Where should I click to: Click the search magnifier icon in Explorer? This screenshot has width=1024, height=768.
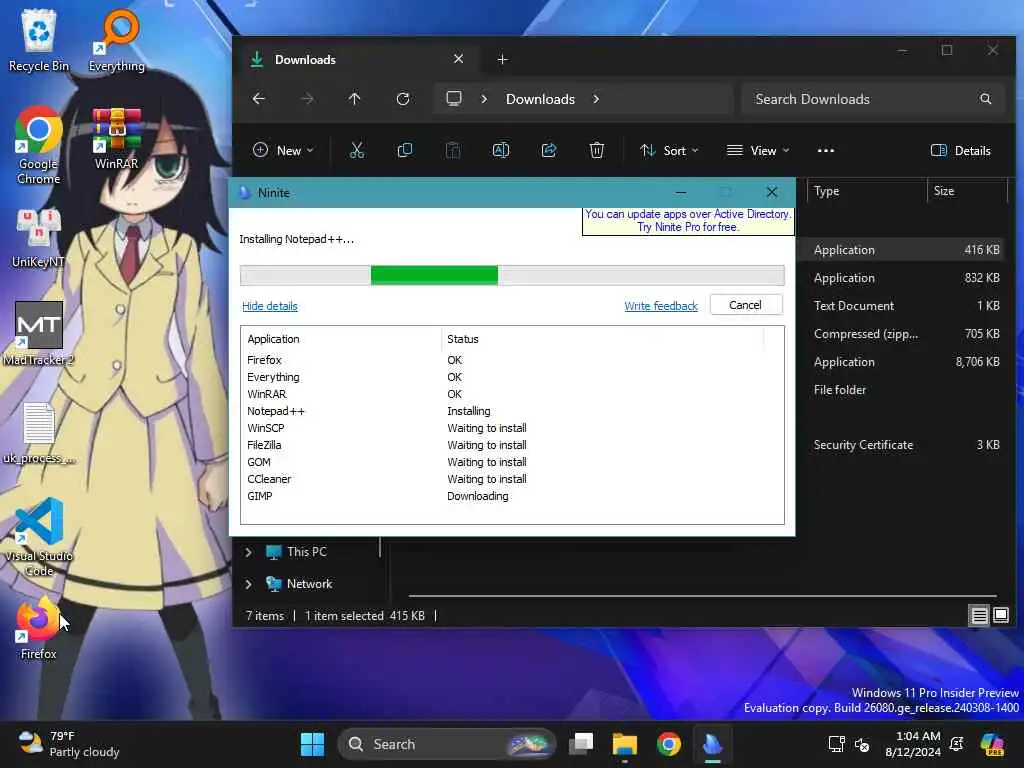[985, 99]
